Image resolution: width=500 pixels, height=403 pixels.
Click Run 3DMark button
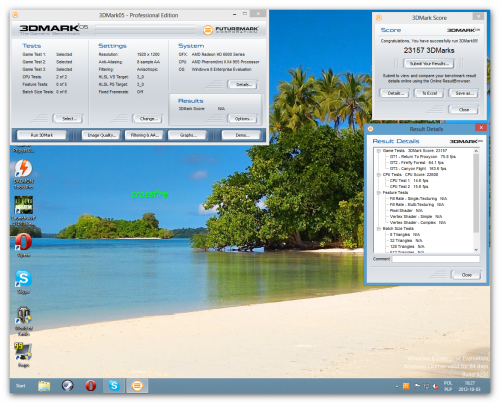click(42, 135)
